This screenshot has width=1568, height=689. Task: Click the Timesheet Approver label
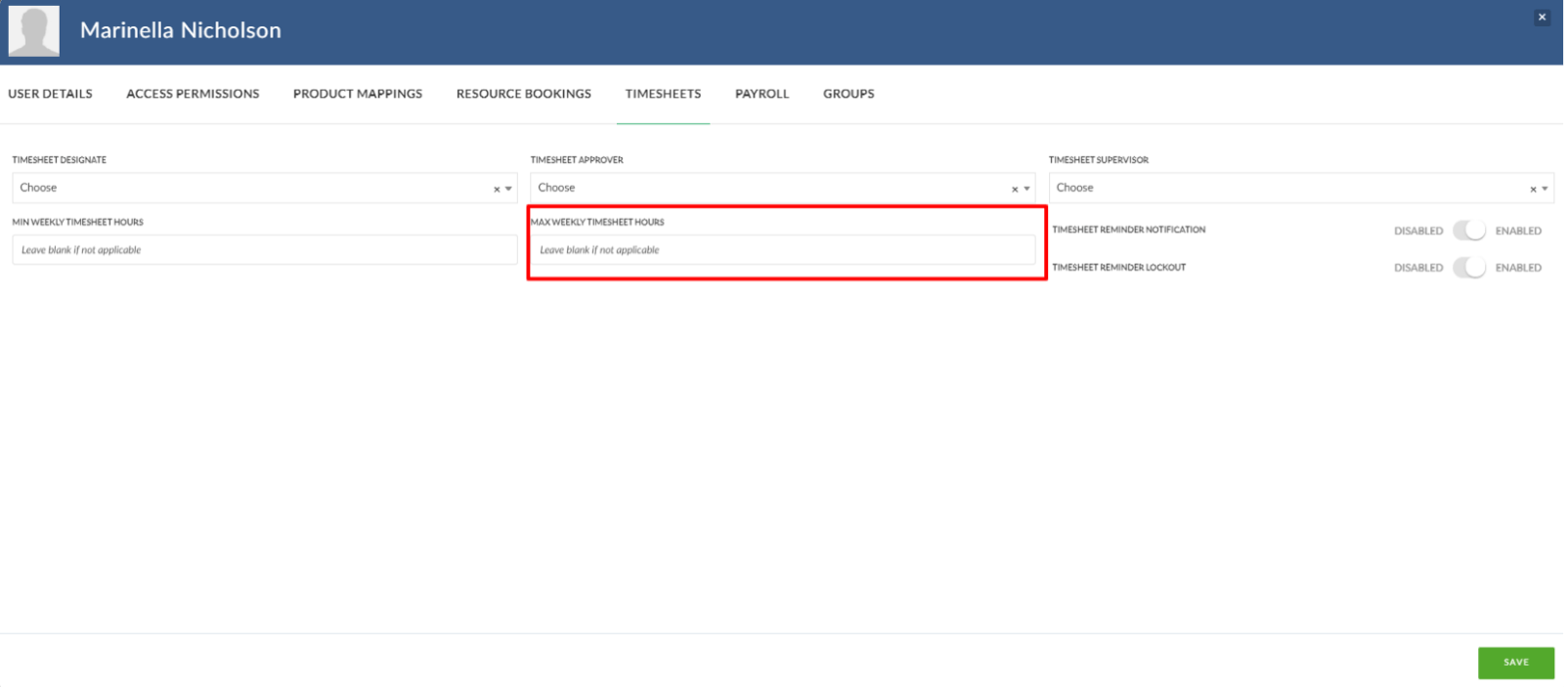pos(577,159)
